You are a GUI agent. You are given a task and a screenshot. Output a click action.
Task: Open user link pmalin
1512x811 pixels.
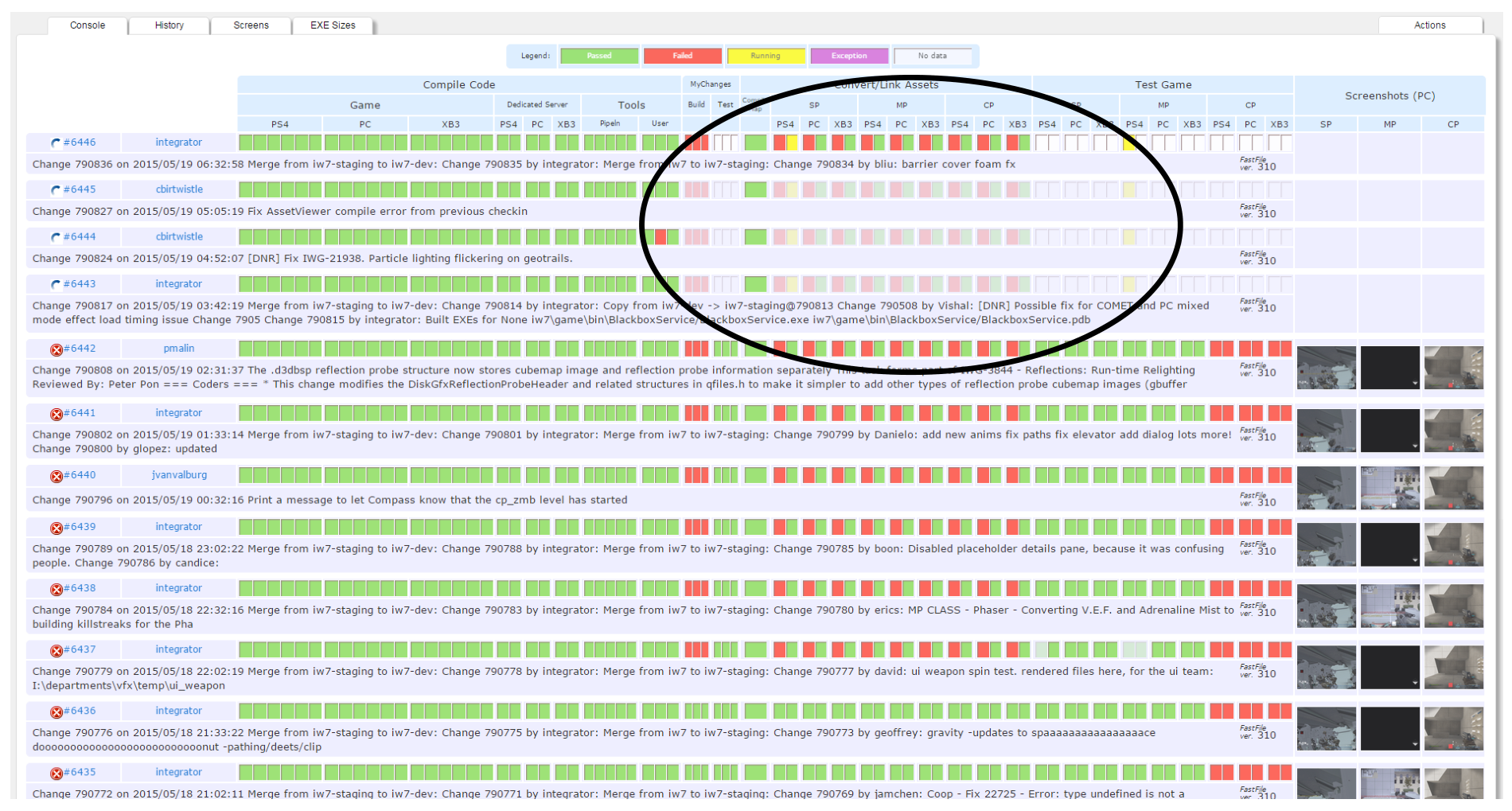179,349
